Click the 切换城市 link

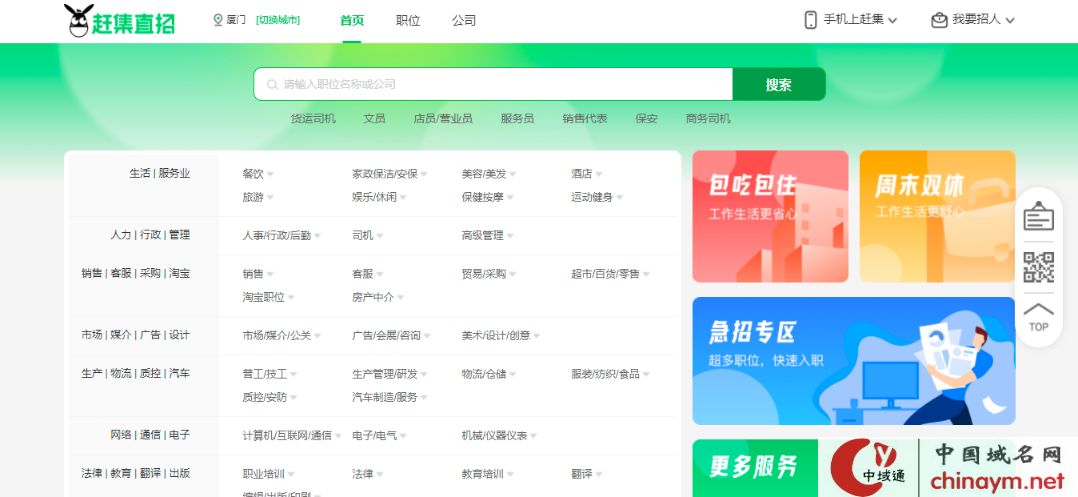[278, 20]
